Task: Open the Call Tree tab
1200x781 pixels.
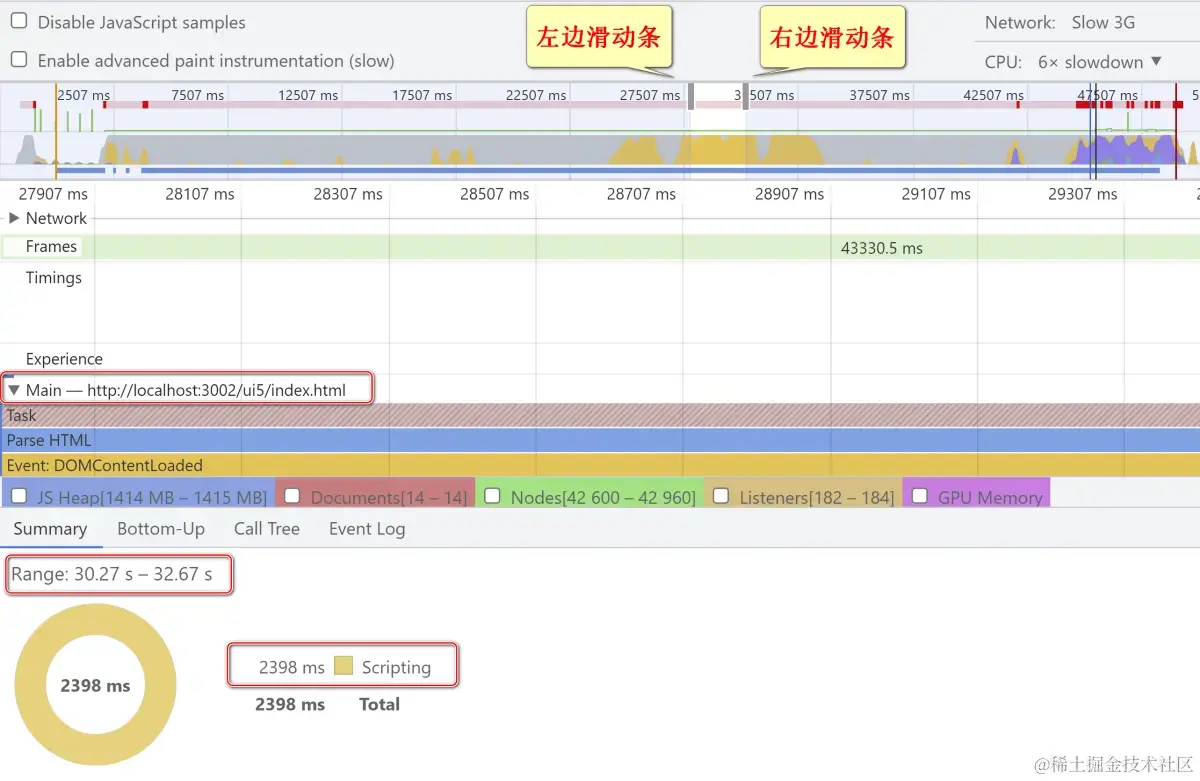Action: [x=267, y=529]
